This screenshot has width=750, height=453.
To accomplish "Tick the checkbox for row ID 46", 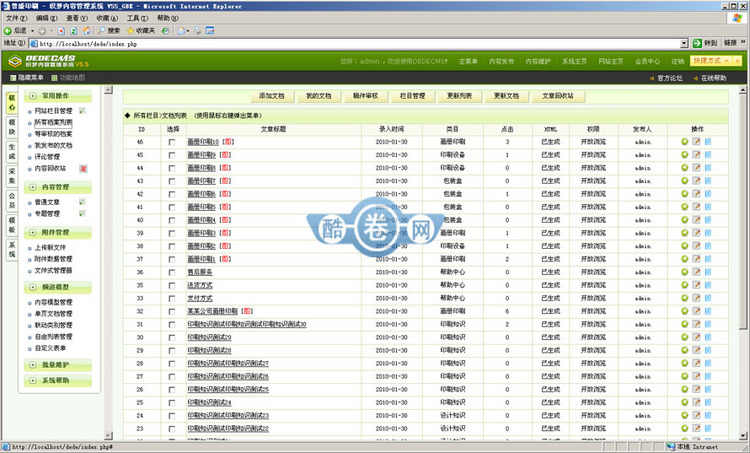I will pos(172,143).
